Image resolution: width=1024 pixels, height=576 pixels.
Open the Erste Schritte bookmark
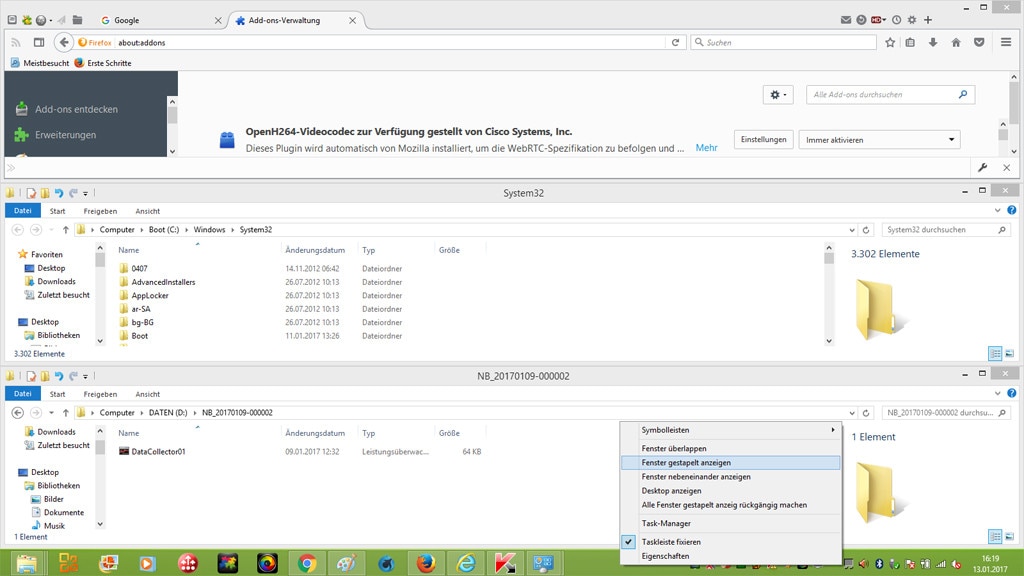pyautogui.click(x=103, y=63)
